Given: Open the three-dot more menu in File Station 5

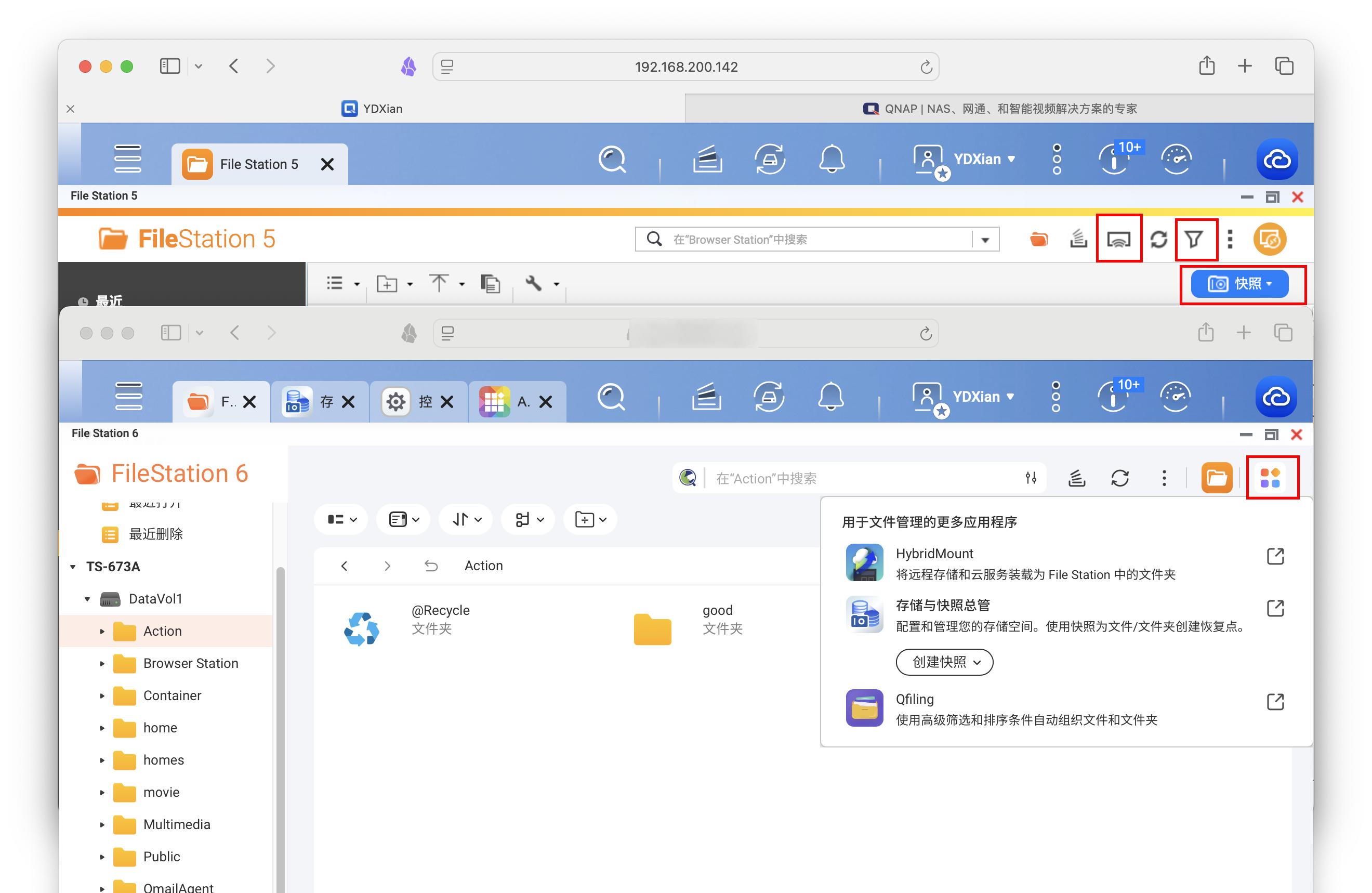Looking at the screenshot, I should pos(1230,239).
